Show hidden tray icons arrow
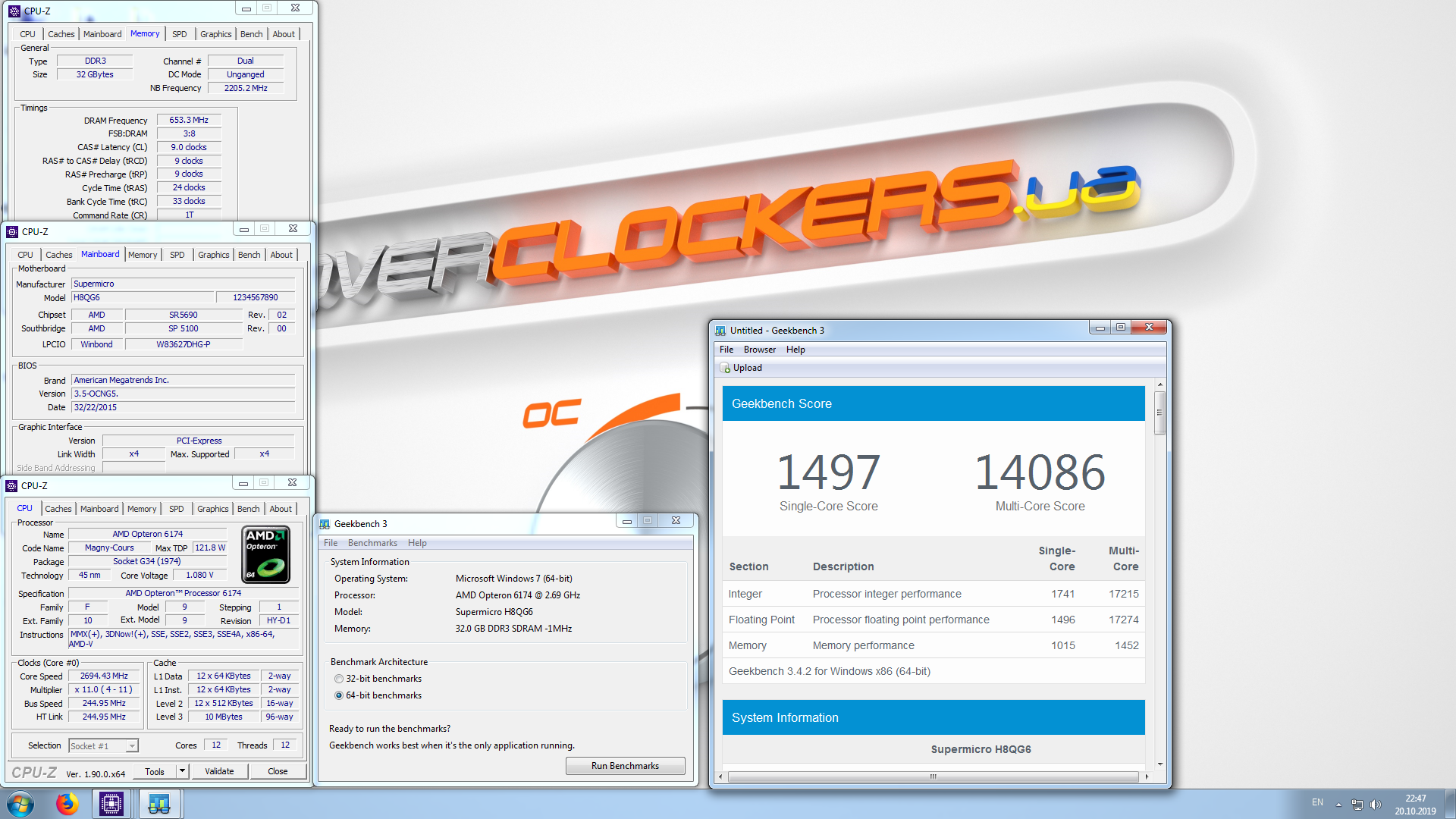This screenshot has height=819, width=1456. click(x=1338, y=804)
